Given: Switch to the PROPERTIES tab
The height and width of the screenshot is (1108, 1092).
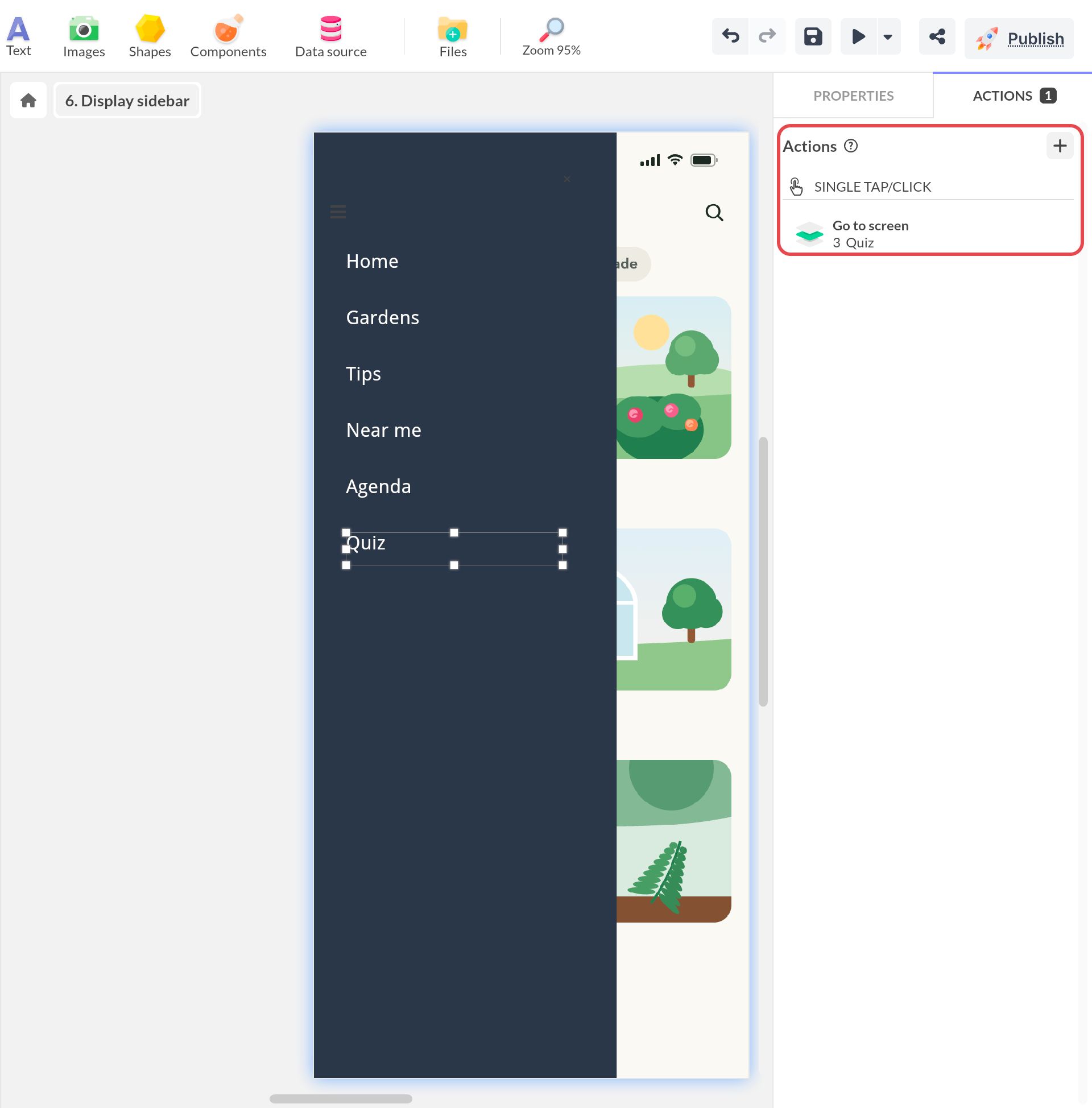Looking at the screenshot, I should [x=853, y=96].
